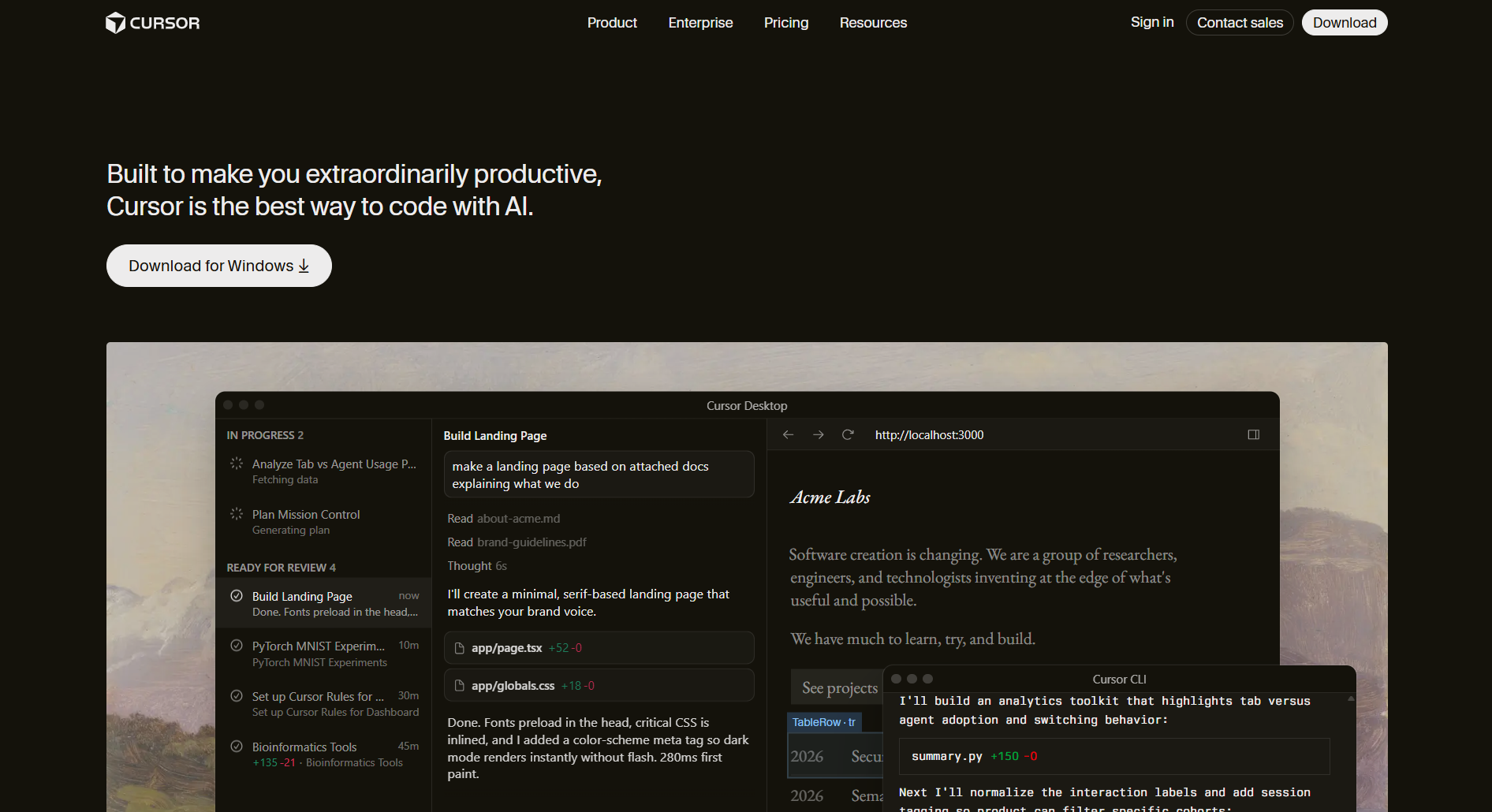Click the Build Landing Page chat title
1492x812 pixels.
[495, 436]
